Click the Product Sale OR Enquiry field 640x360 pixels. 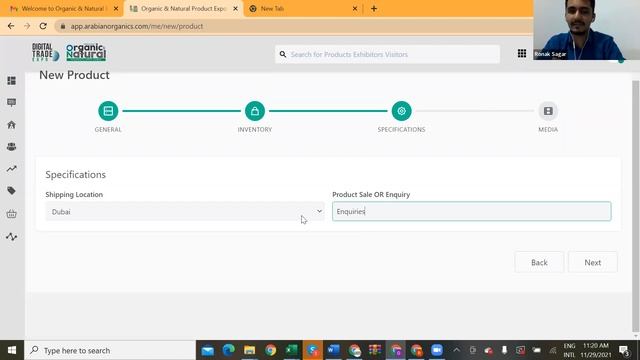[x=471, y=211]
